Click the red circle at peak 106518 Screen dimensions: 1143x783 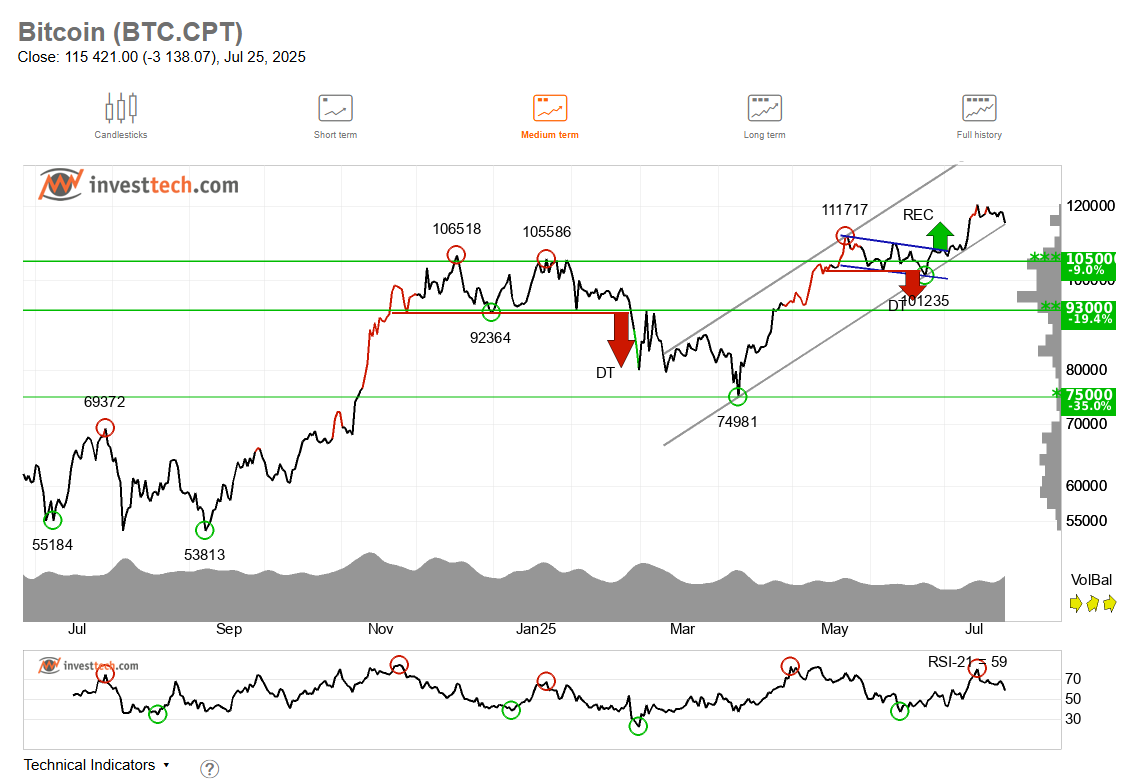pos(456,254)
